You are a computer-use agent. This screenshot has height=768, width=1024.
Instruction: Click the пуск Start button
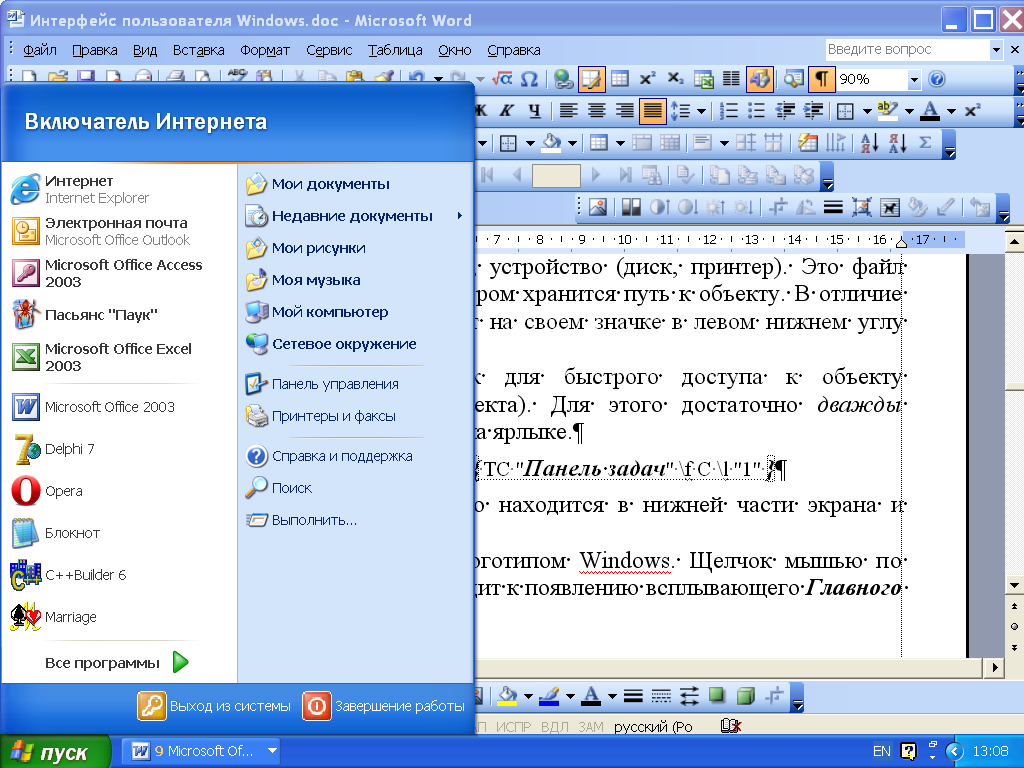click(x=55, y=752)
